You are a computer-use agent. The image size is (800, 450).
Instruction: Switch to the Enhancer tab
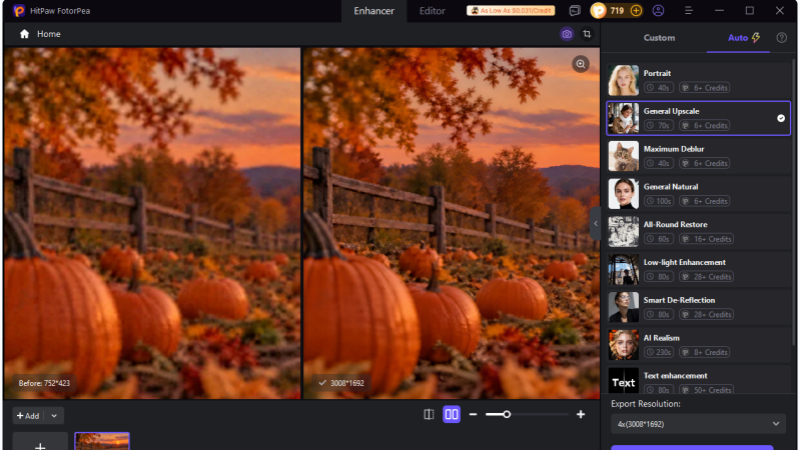(374, 11)
